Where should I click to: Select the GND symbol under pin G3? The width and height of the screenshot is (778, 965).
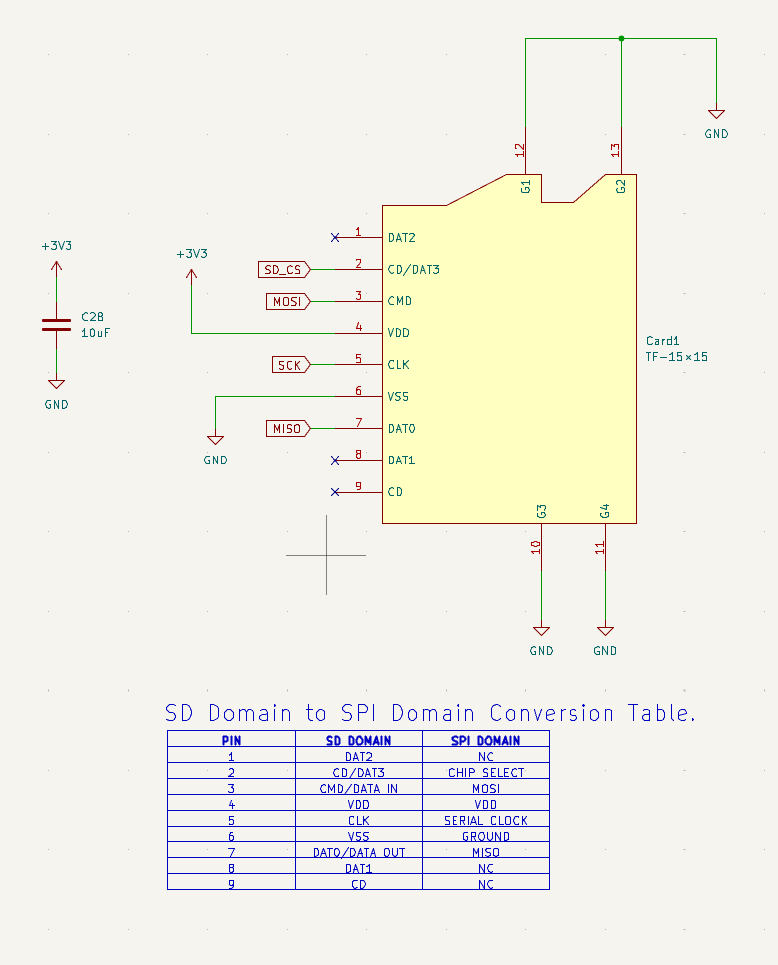coord(541,633)
